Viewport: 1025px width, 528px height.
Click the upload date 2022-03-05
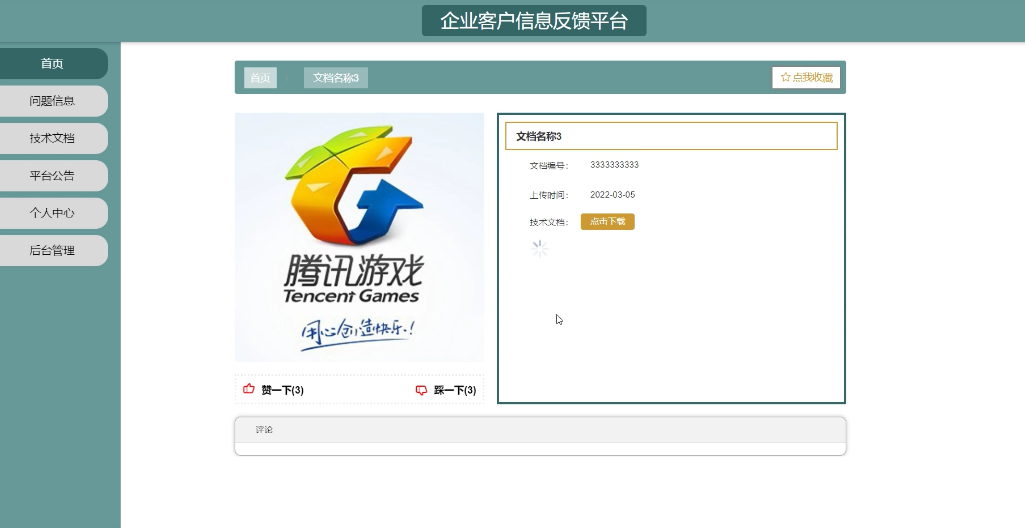[612, 195]
